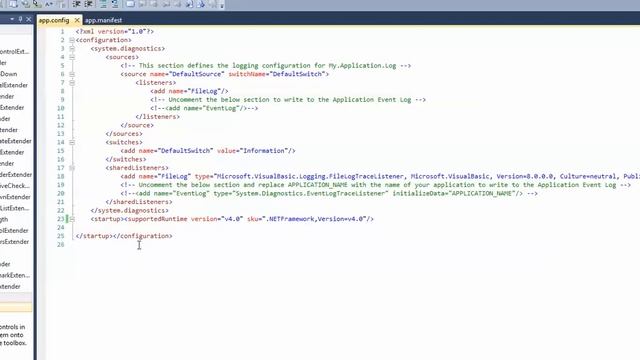Clear all bookmarks using the last toolbar icon
Screen dimensions: 640x360
tap(213, 4)
